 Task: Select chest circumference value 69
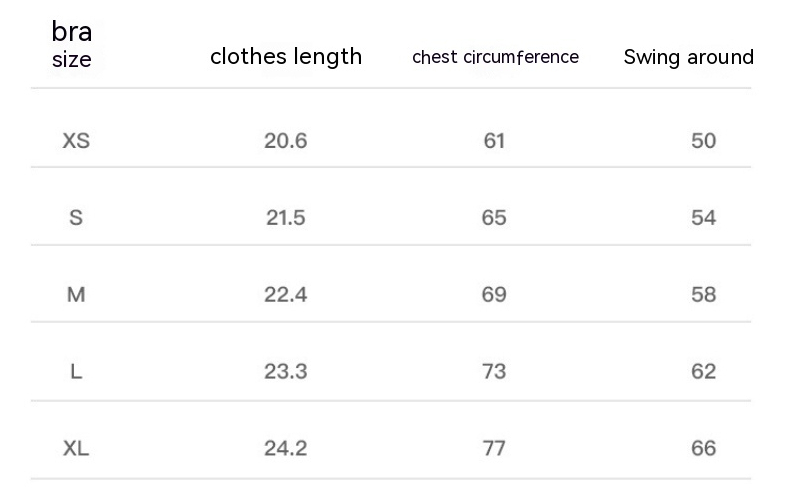[494, 295]
